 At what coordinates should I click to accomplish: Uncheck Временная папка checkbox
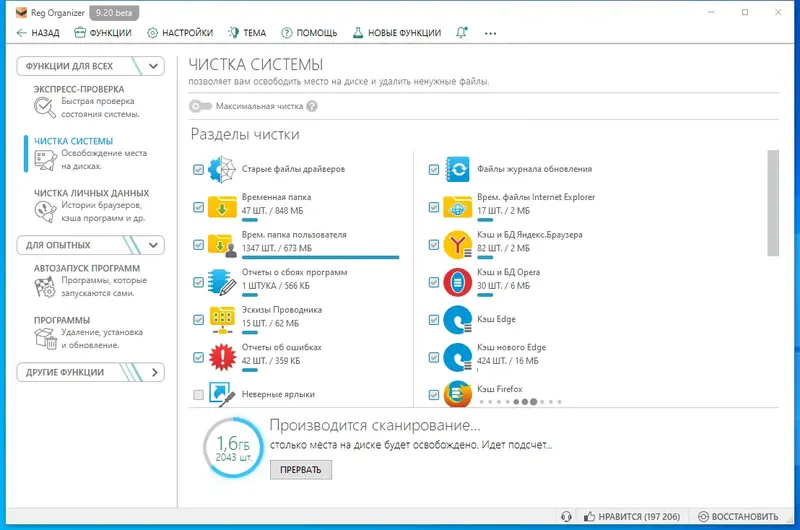[x=198, y=207]
